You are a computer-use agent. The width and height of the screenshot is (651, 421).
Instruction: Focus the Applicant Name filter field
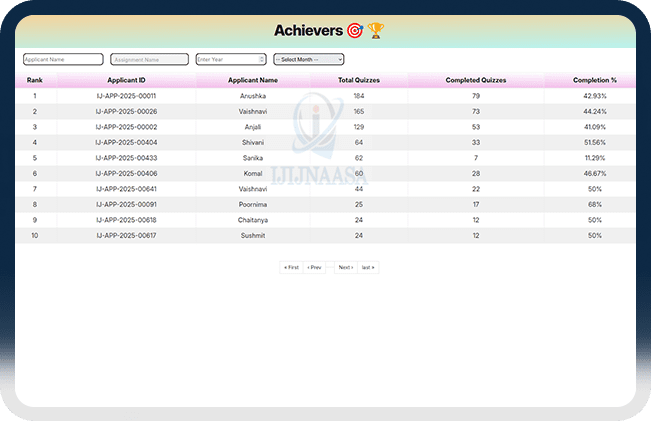point(63,60)
